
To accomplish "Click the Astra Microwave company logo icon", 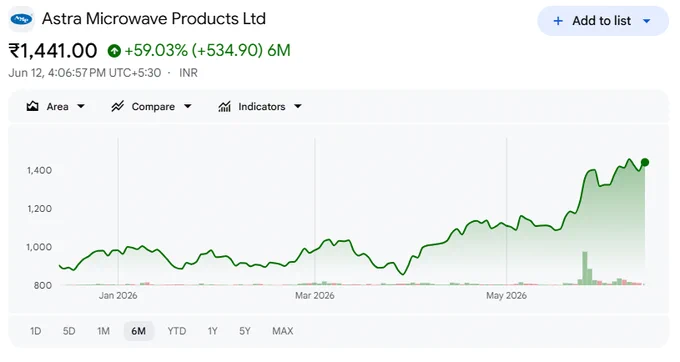I will click(21, 19).
